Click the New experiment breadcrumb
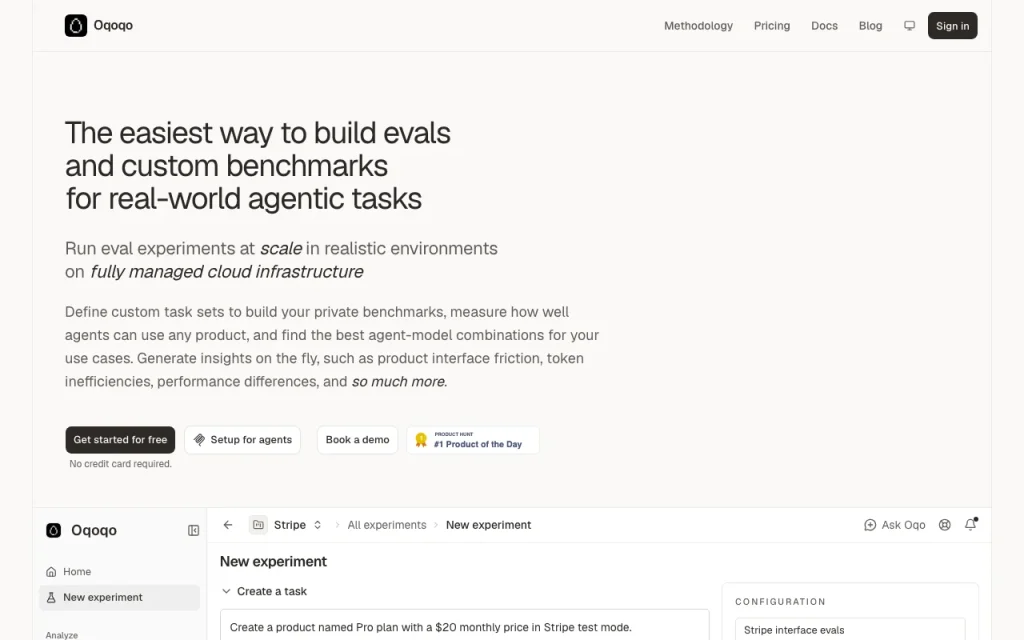1024x640 pixels. pyautogui.click(x=488, y=525)
